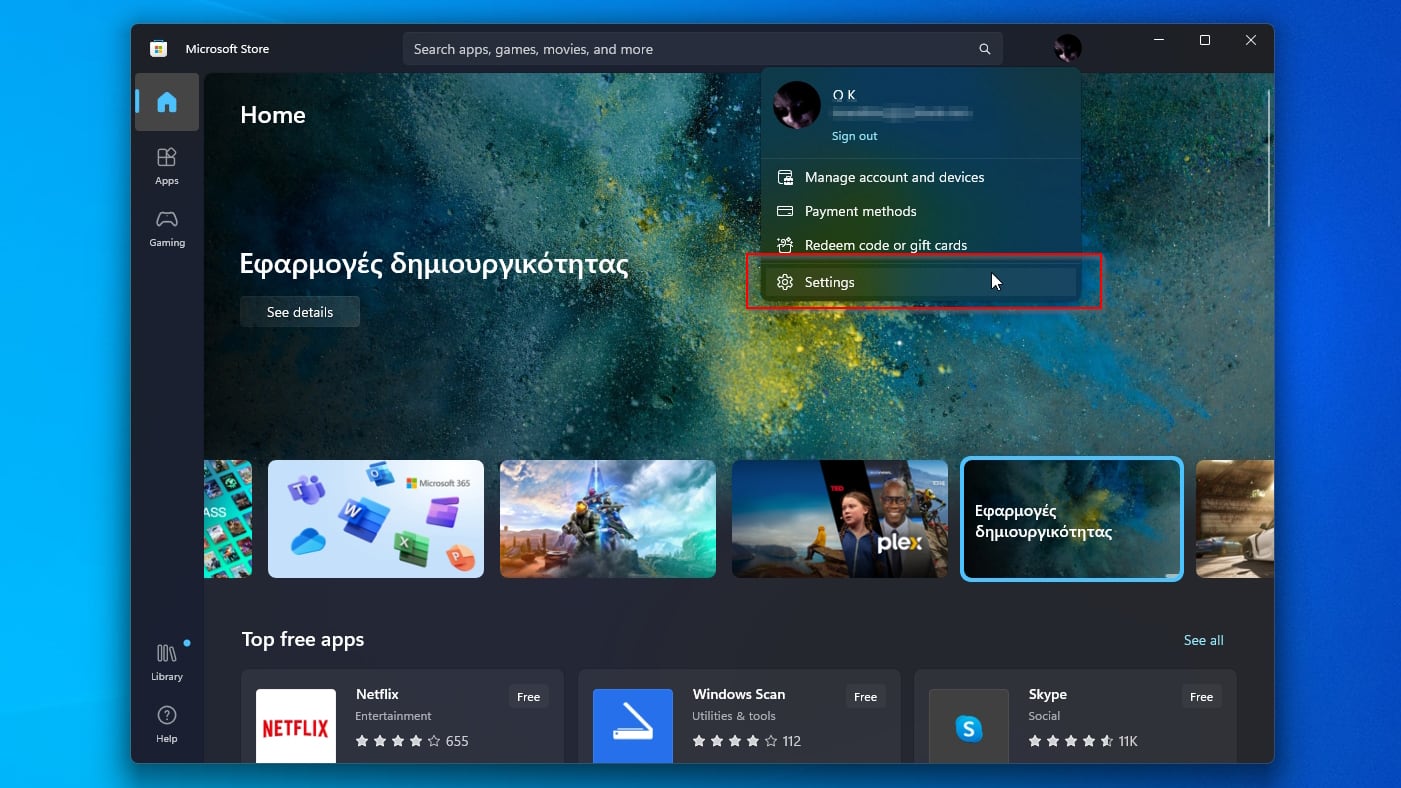Minimize the Microsoft Store window
The image size is (1401, 788).
coord(1159,40)
